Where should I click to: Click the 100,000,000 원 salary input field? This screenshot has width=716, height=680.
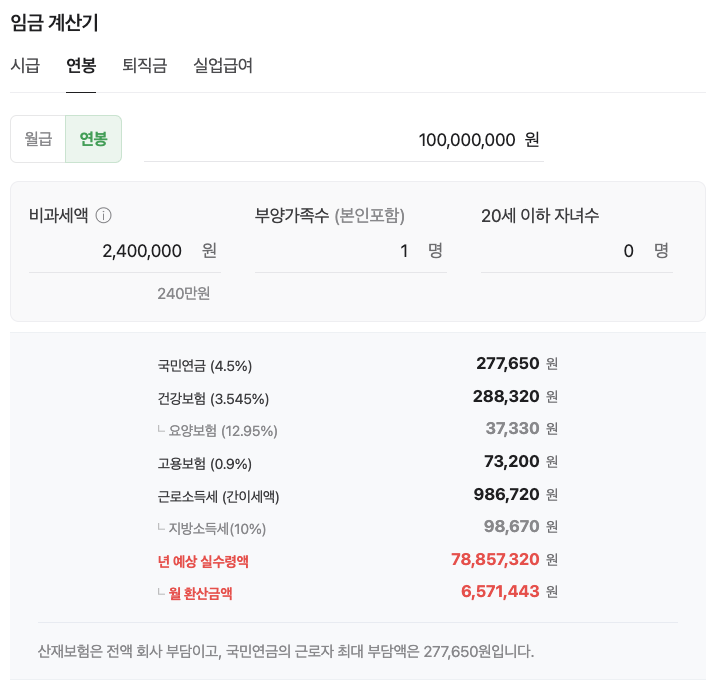pos(344,140)
